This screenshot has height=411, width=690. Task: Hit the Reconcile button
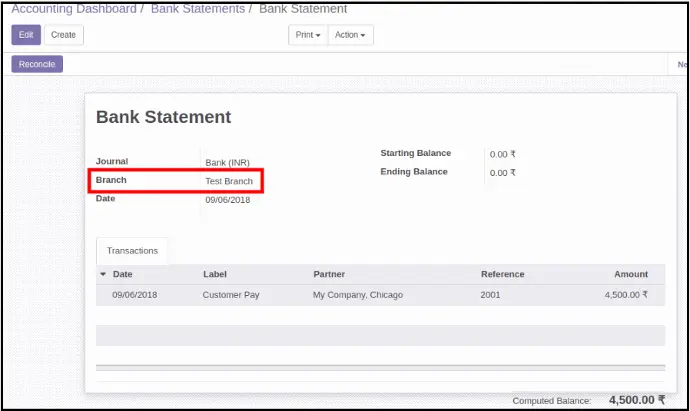[x=37, y=64]
